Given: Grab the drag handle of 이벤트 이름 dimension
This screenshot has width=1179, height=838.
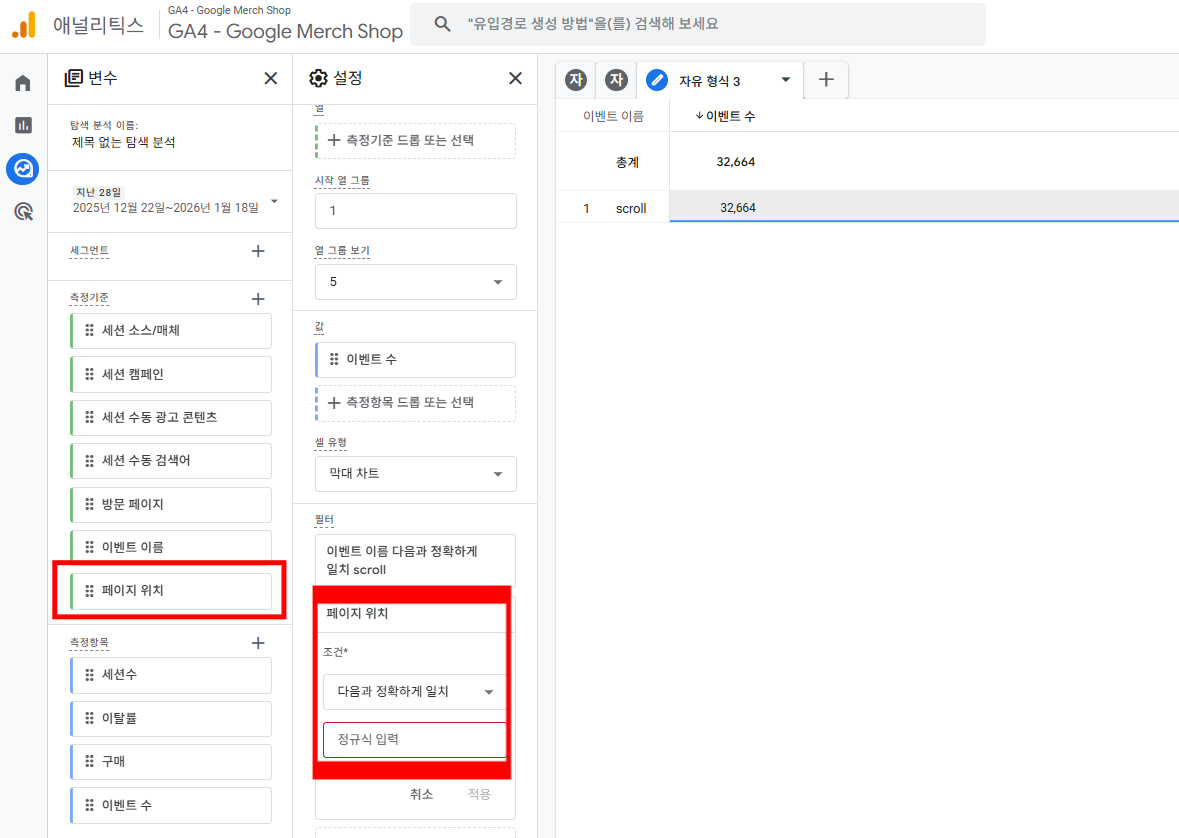Looking at the screenshot, I should coord(89,547).
